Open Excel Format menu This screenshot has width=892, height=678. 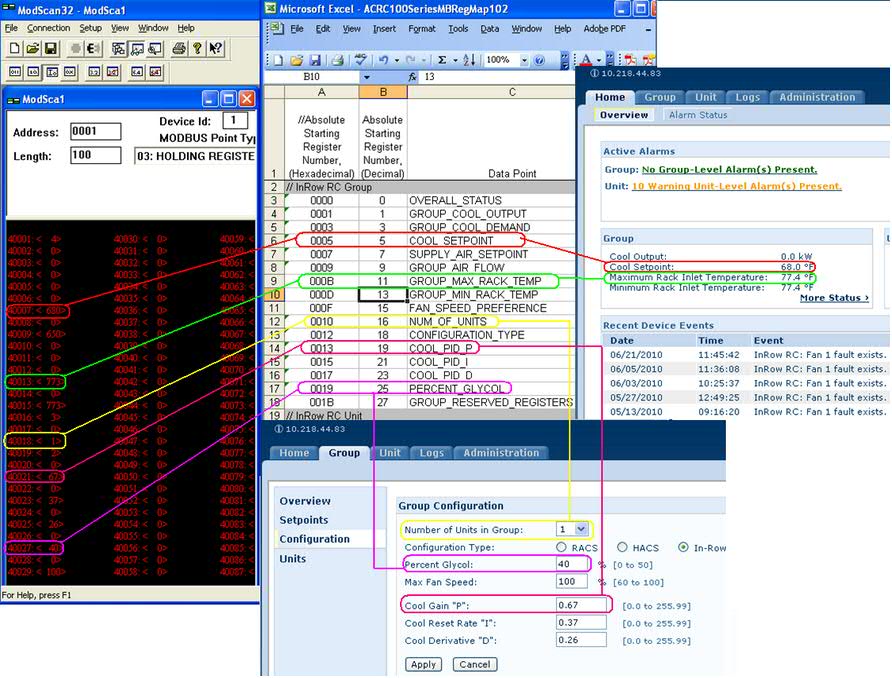422,28
